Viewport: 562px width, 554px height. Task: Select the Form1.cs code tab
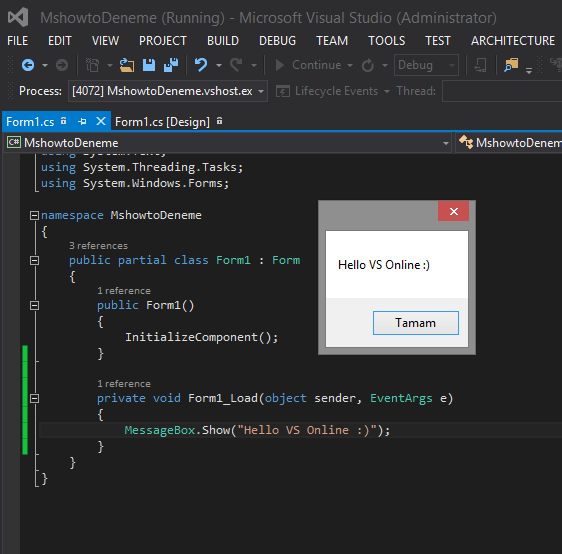pyautogui.click(x=30, y=122)
